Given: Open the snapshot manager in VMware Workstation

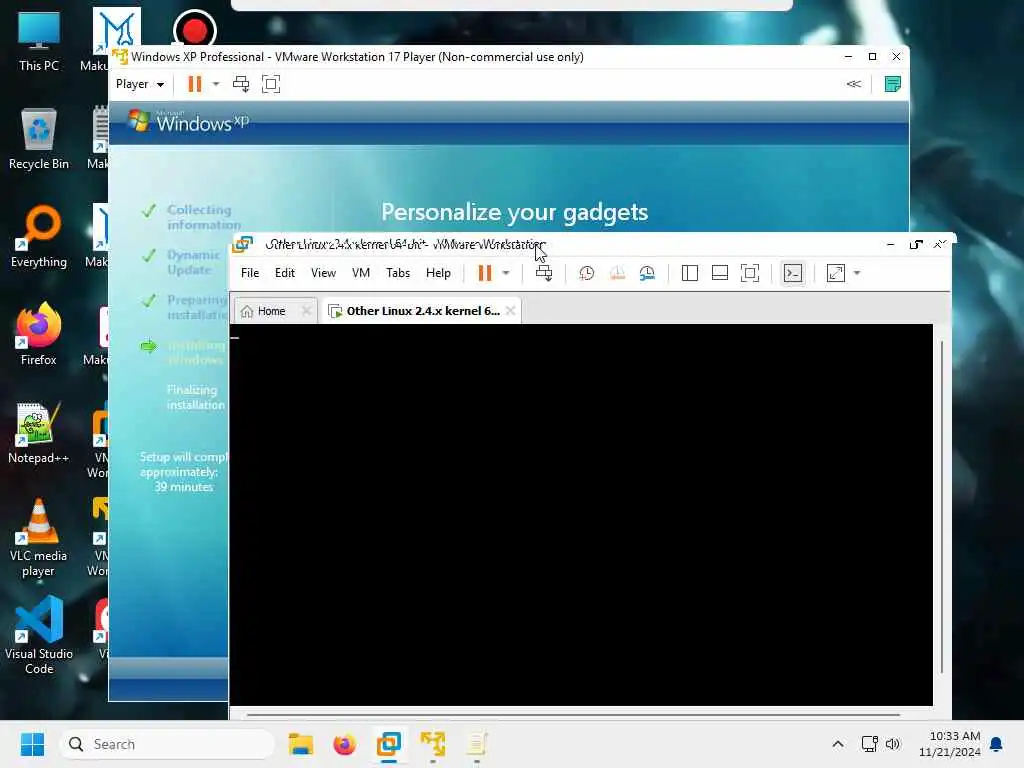Looking at the screenshot, I should click(x=647, y=273).
